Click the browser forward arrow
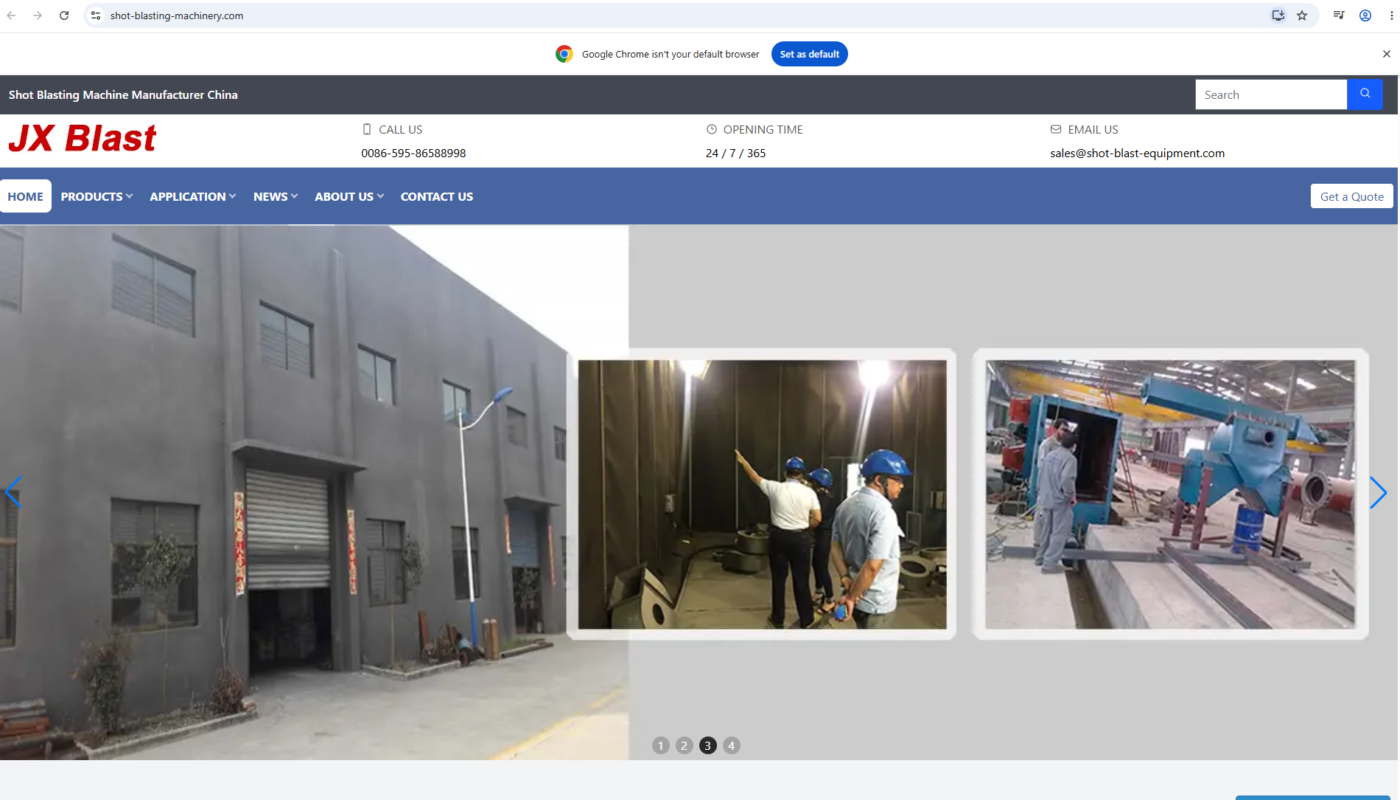This screenshot has height=800, width=1400. pos(38,15)
